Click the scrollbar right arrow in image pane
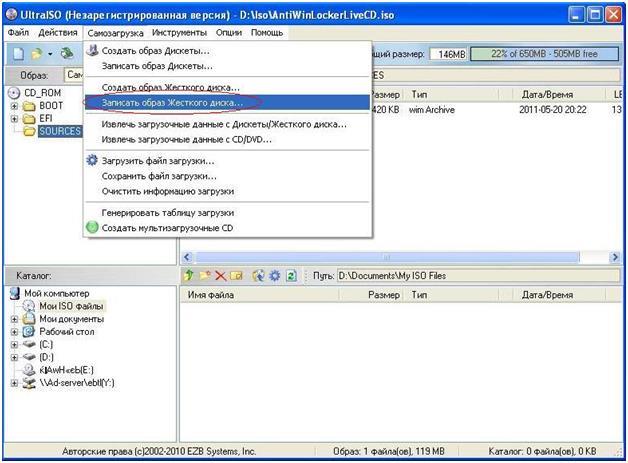Viewport: 628px width, 463px height. click(615, 257)
